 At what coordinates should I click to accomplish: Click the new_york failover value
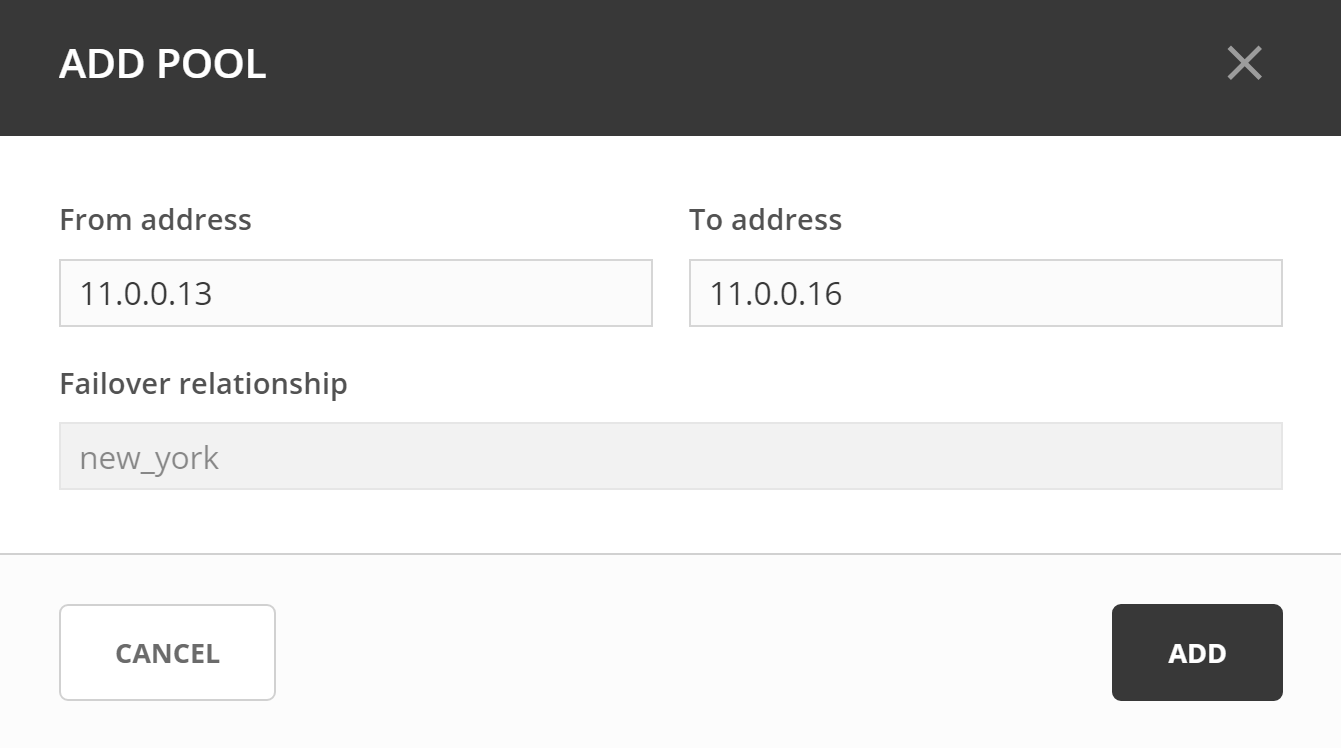coord(149,458)
